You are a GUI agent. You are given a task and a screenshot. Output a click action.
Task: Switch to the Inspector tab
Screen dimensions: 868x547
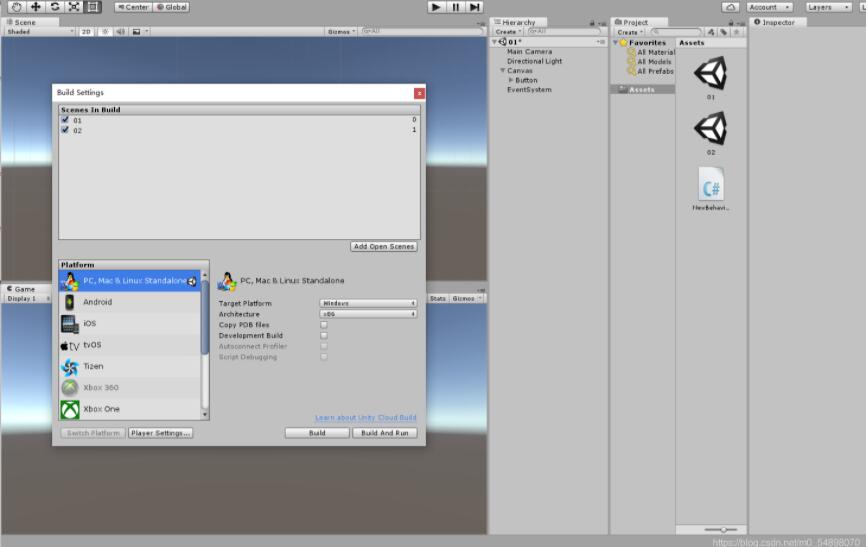pos(778,22)
